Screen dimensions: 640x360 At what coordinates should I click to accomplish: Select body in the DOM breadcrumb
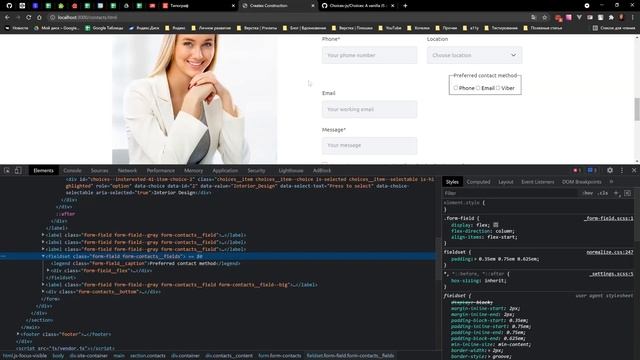tap(58, 356)
